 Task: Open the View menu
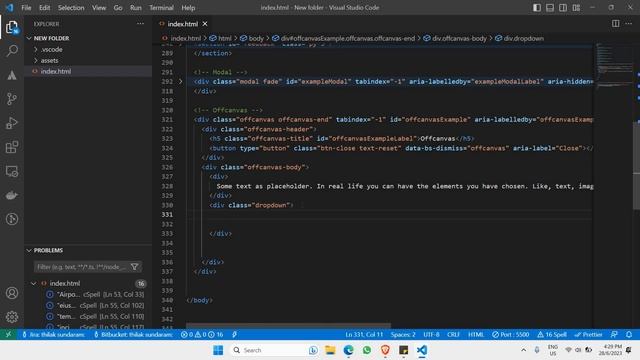[x=98, y=7]
